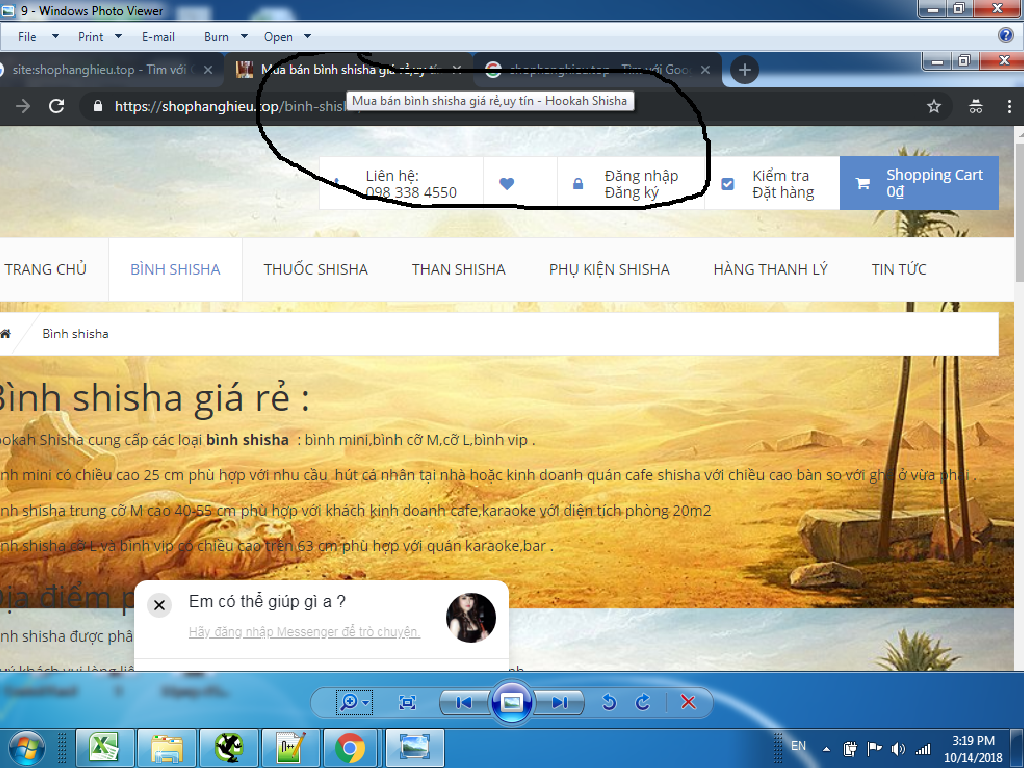Click the power plug tray icon
This screenshot has height=768, width=1024.
coord(850,749)
